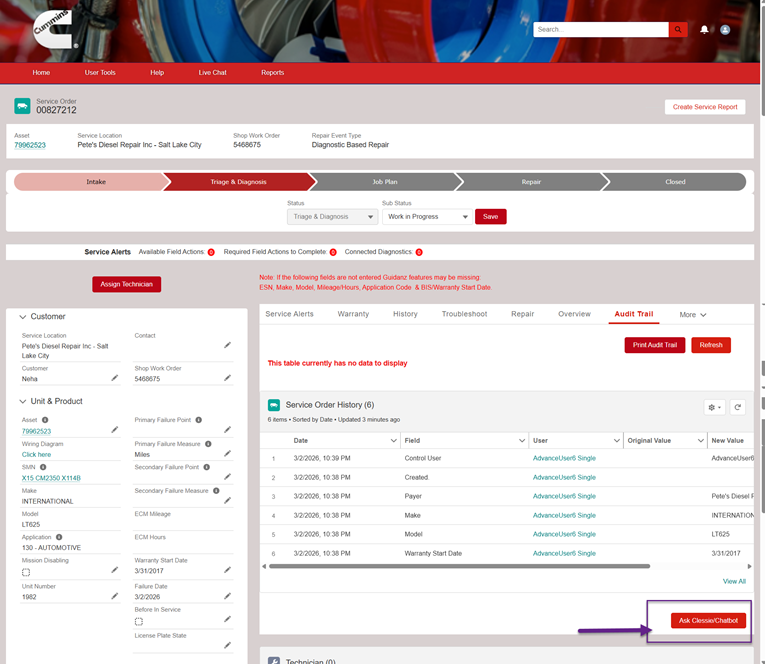765x664 pixels.
Task: Click the search magnifier button
Action: click(x=678, y=30)
